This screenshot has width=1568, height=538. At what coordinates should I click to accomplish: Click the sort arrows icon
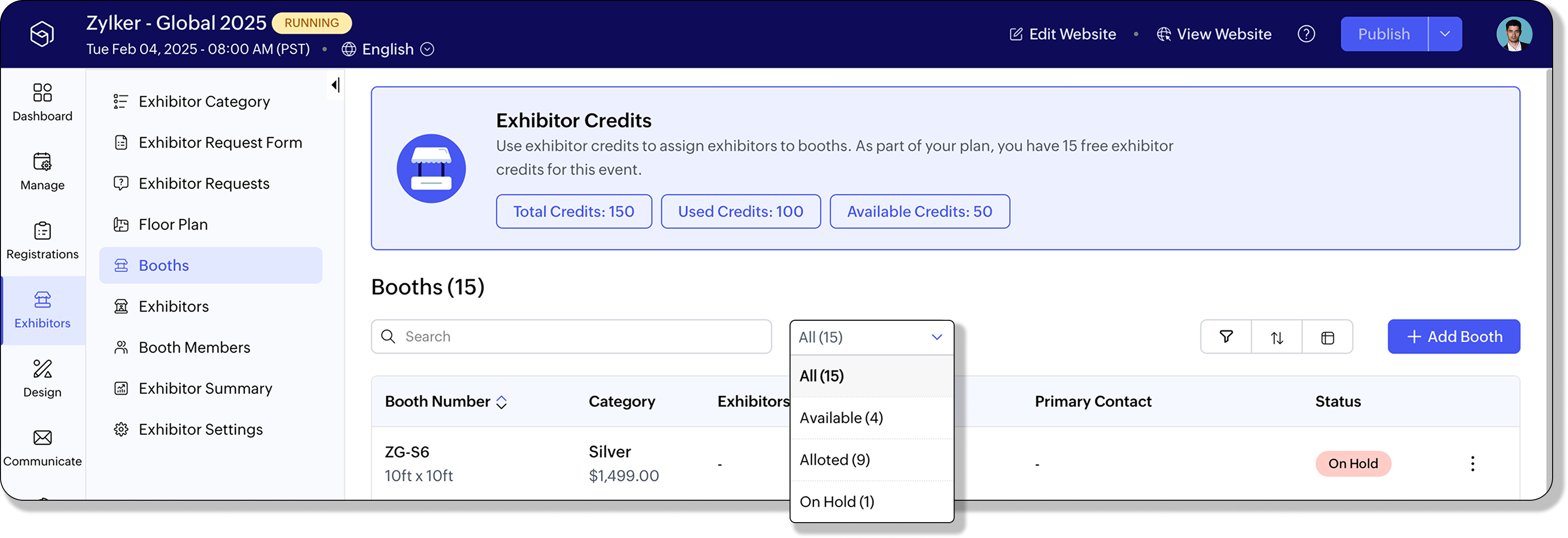(1276, 337)
